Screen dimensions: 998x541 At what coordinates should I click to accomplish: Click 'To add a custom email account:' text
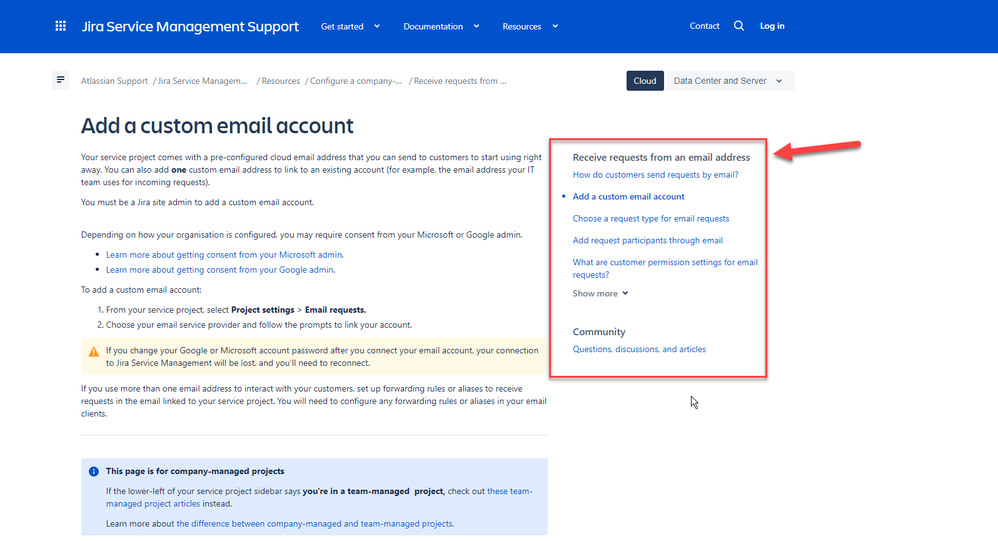point(141,290)
